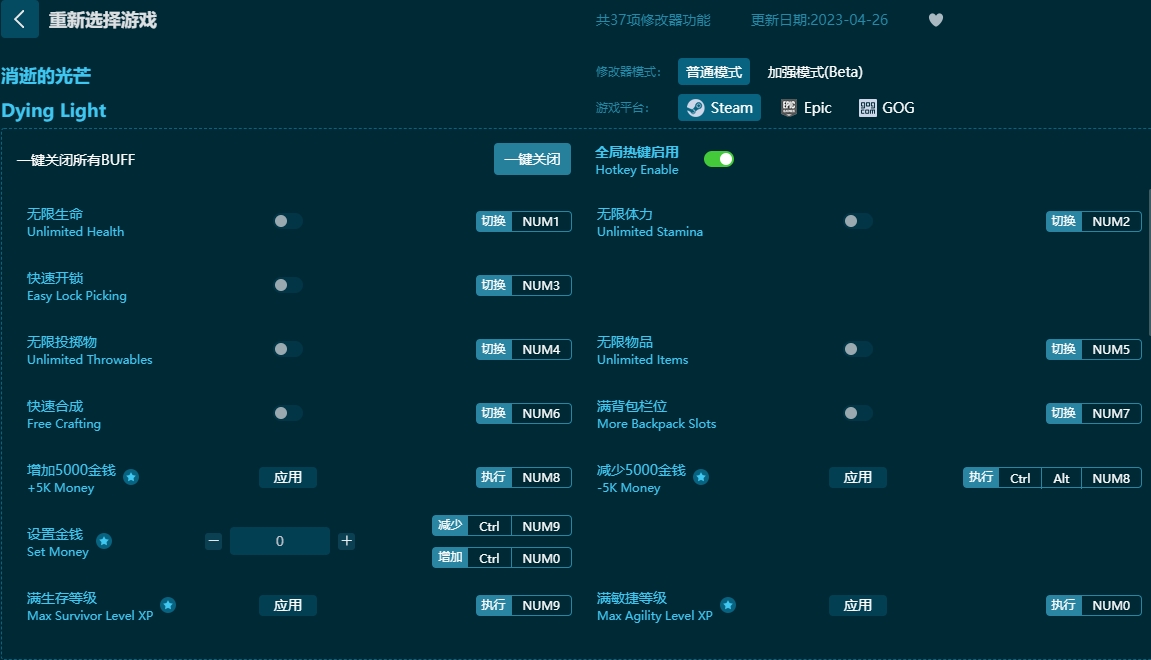Screen dimensions: 1151x660
Task: Click the back arrow icon
Action: coord(19,19)
